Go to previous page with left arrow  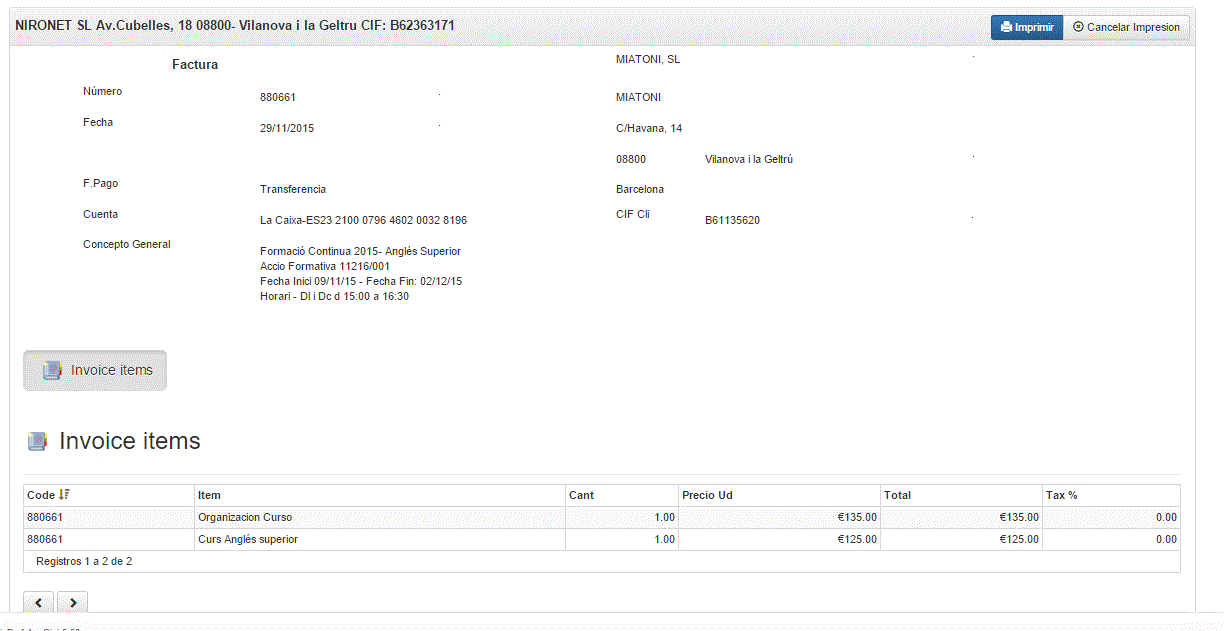pos(38,602)
